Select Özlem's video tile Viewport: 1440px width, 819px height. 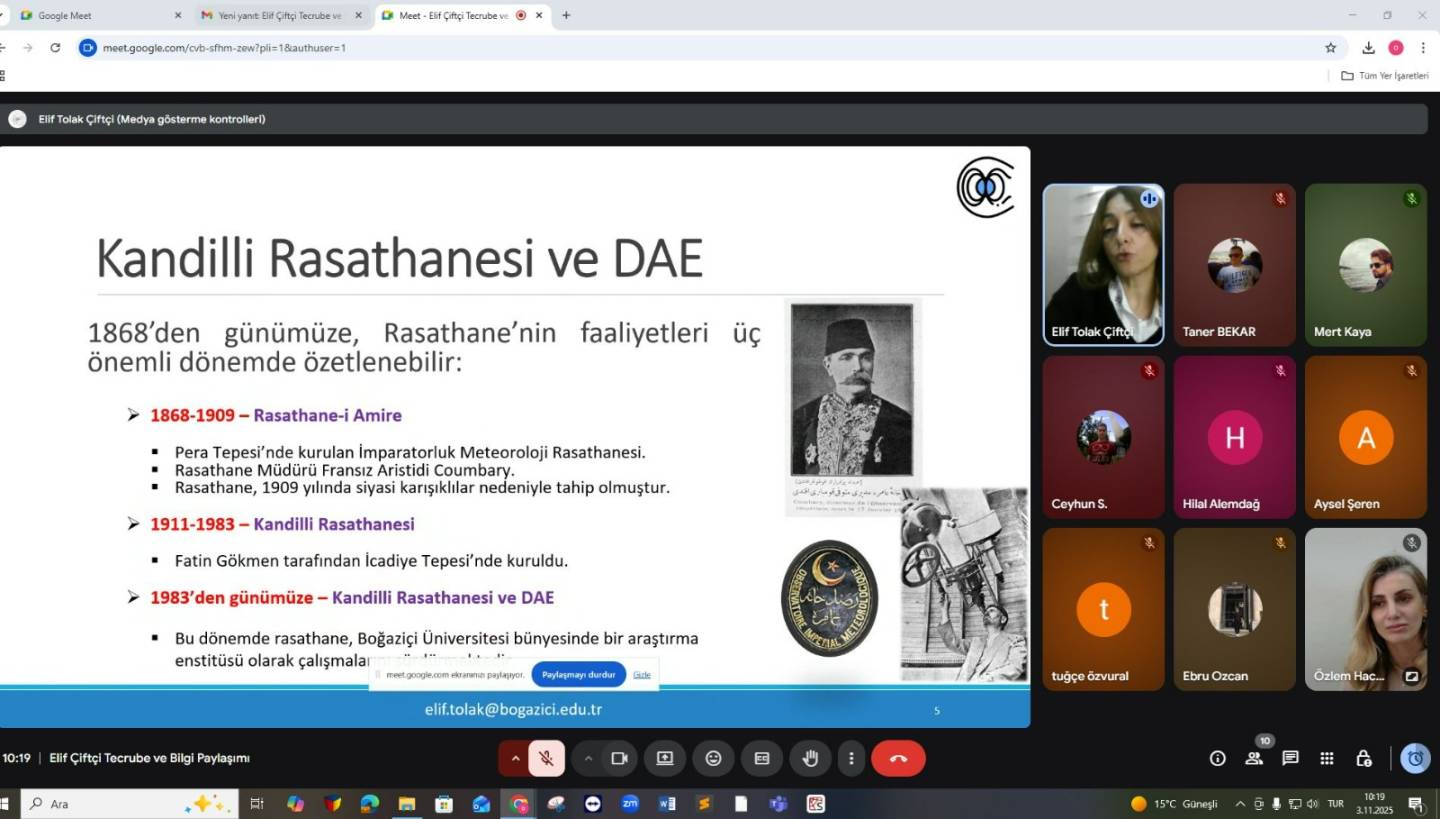coord(1365,609)
